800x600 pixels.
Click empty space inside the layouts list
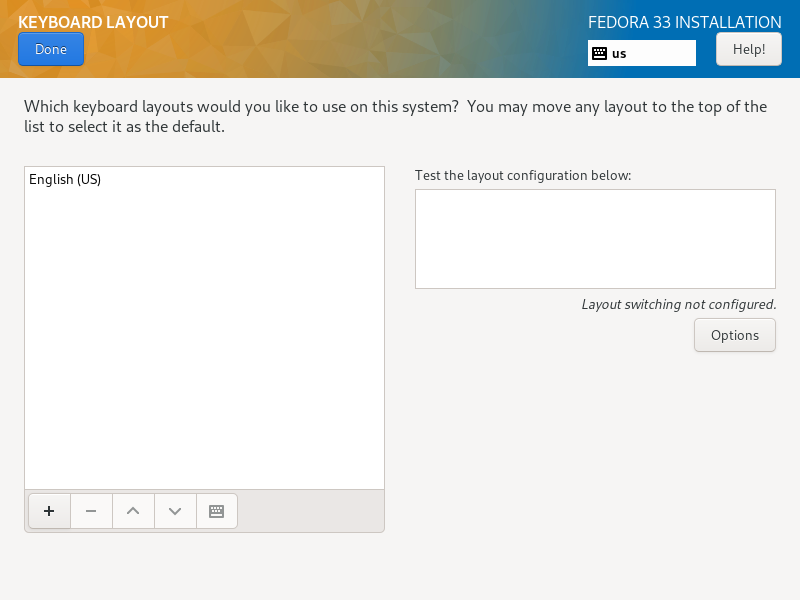tap(204, 337)
